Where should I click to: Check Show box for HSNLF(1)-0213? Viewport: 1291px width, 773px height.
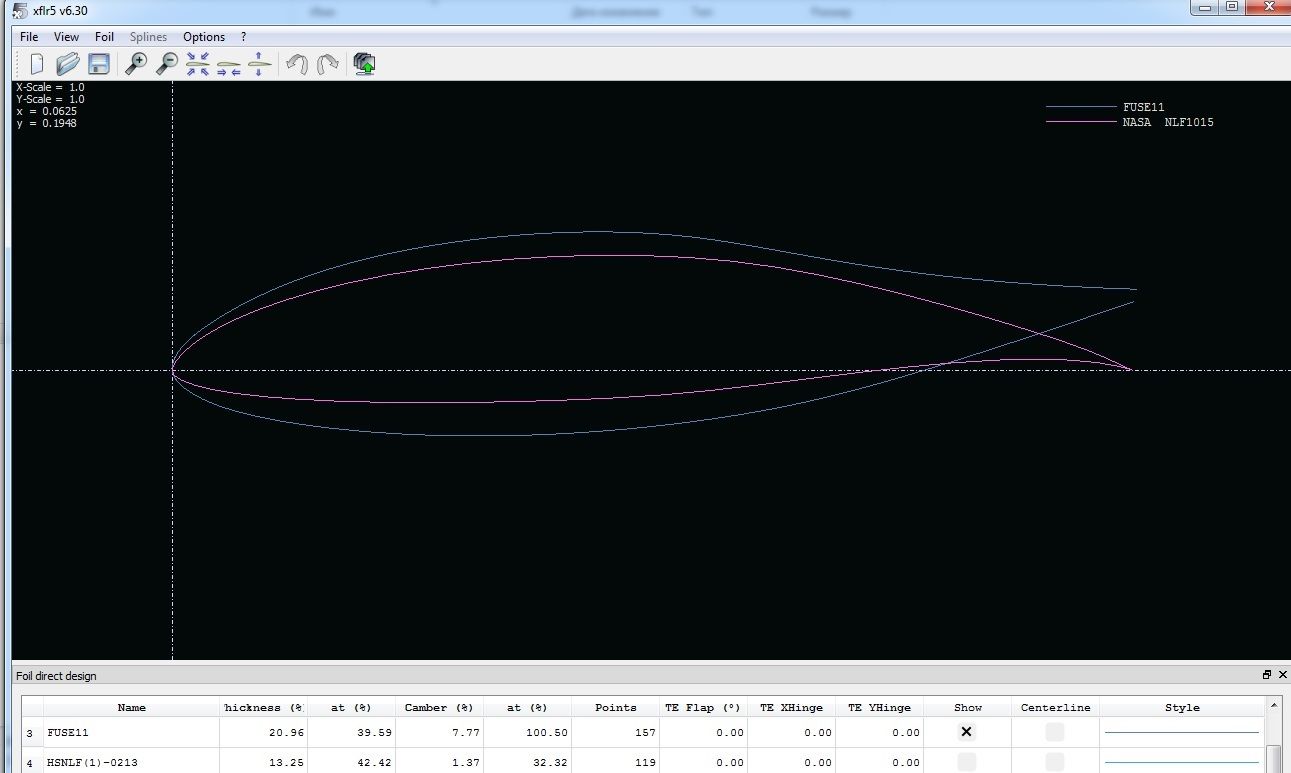pos(966,762)
